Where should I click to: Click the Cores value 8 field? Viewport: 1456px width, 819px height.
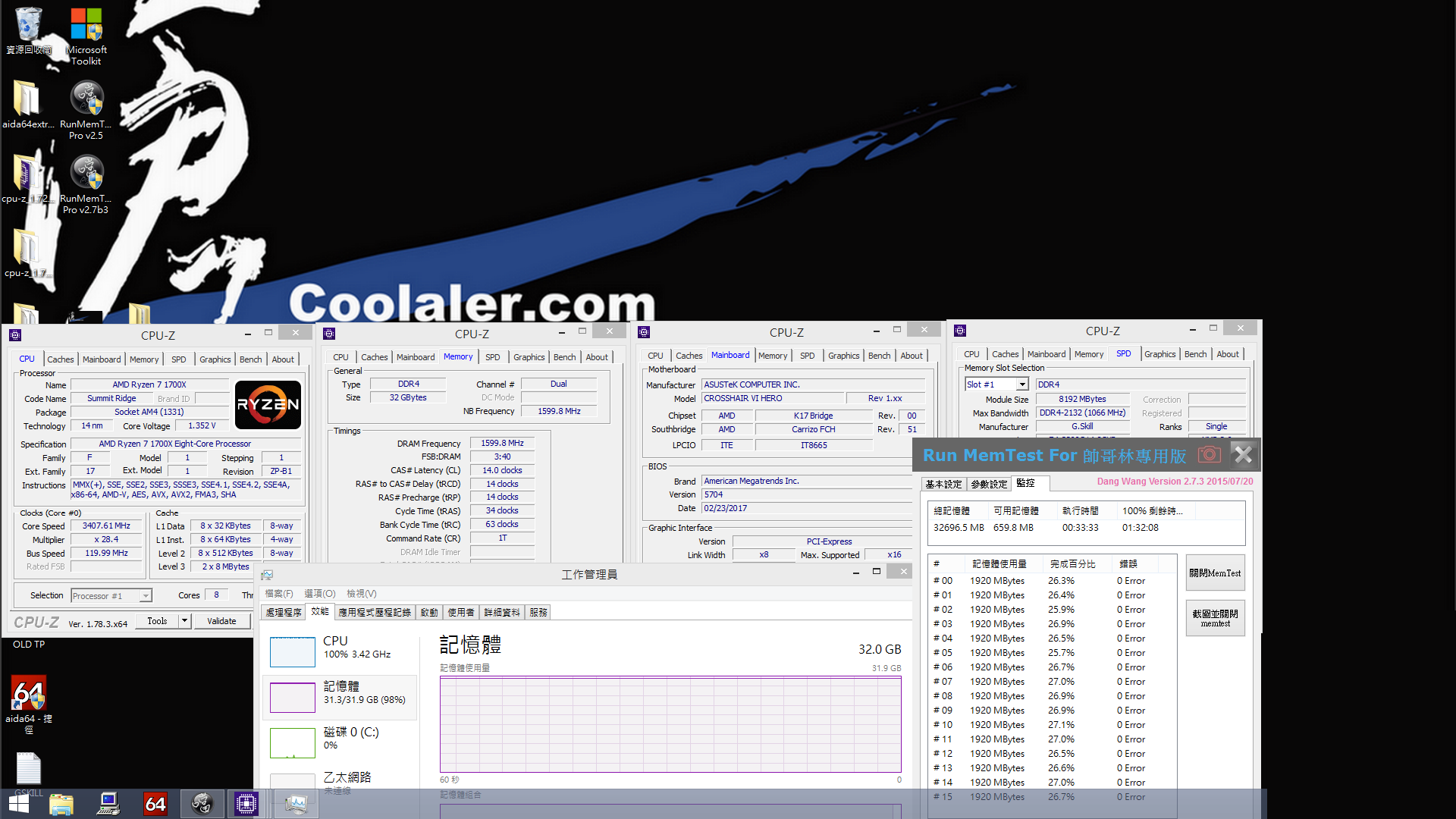click(x=216, y=595)
